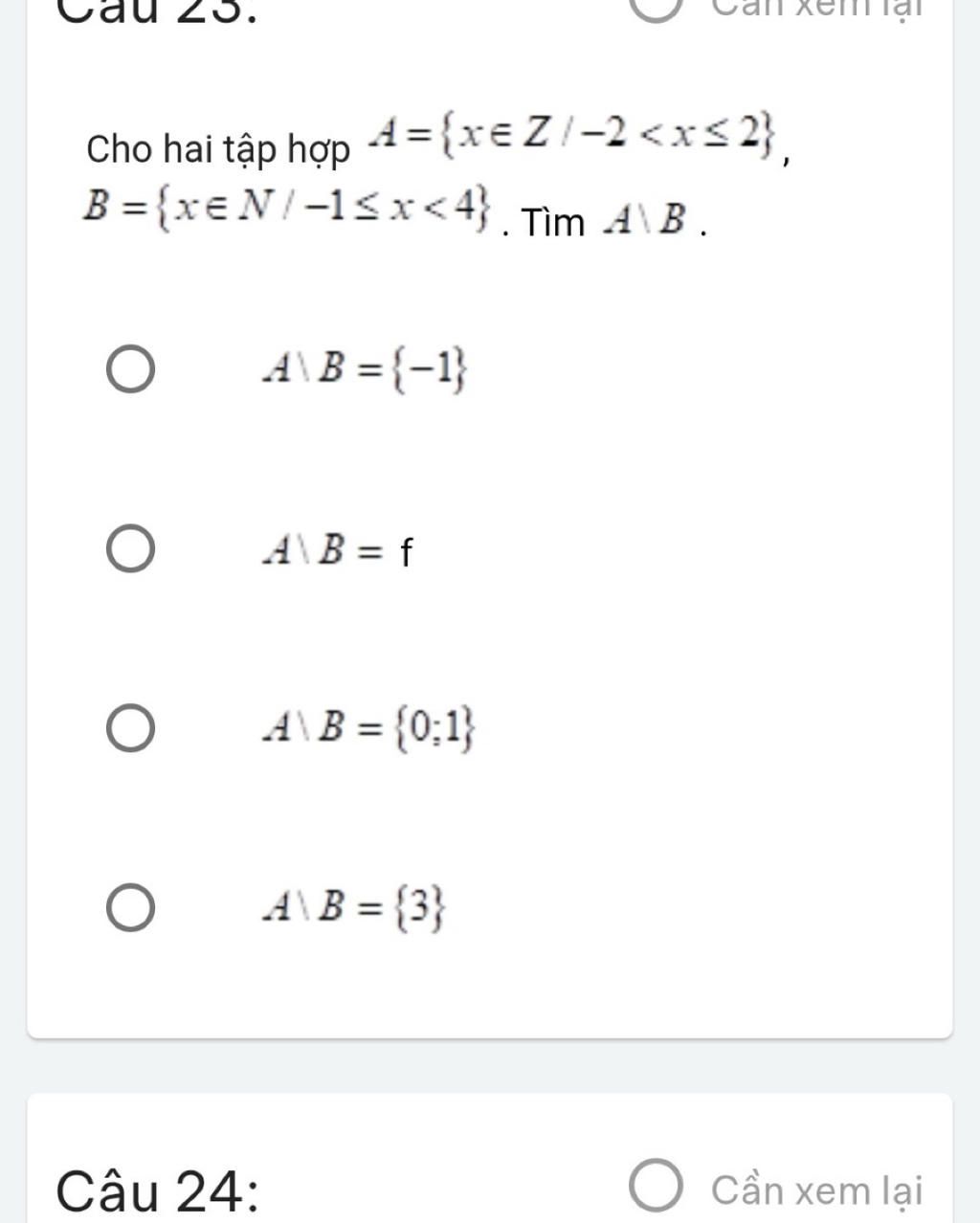Tap the 'Câu 24:' heading
Viewport: 980px width, 1223px height.
coord(158,1191)
